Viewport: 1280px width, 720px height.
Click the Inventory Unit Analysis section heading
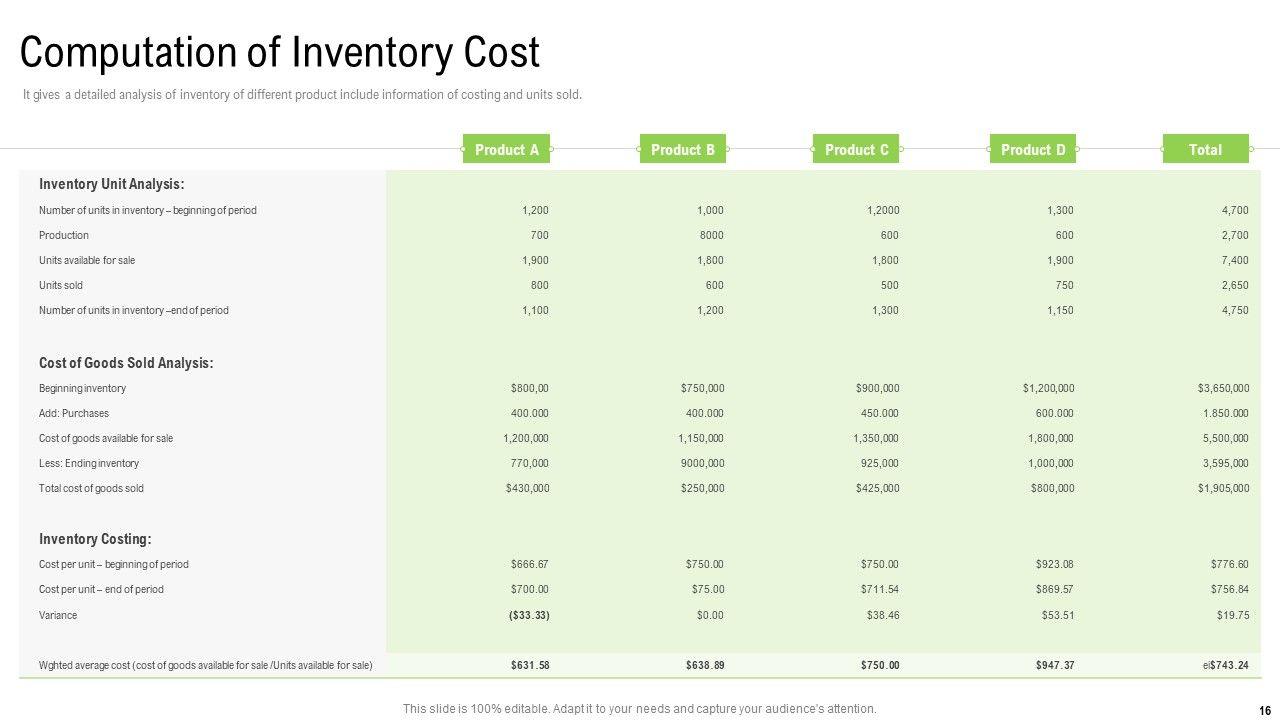pos(111,184)
